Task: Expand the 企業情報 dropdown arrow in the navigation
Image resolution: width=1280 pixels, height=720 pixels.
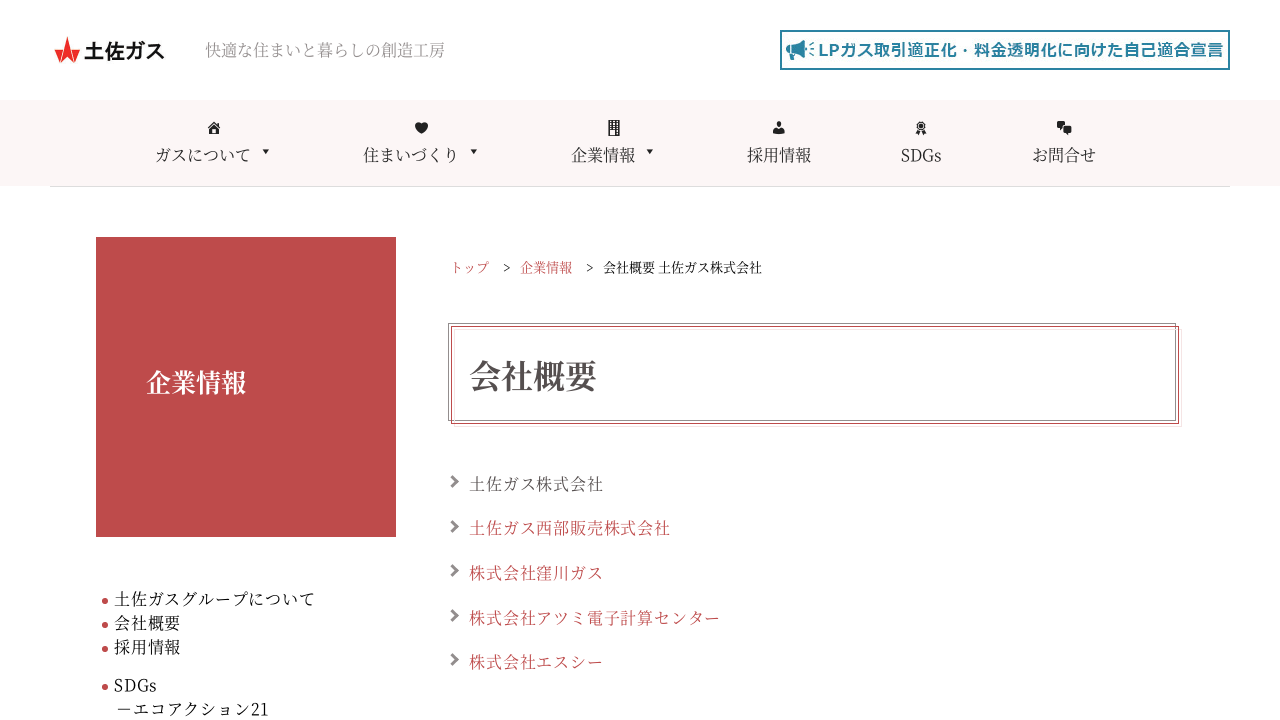Action: 650,152
